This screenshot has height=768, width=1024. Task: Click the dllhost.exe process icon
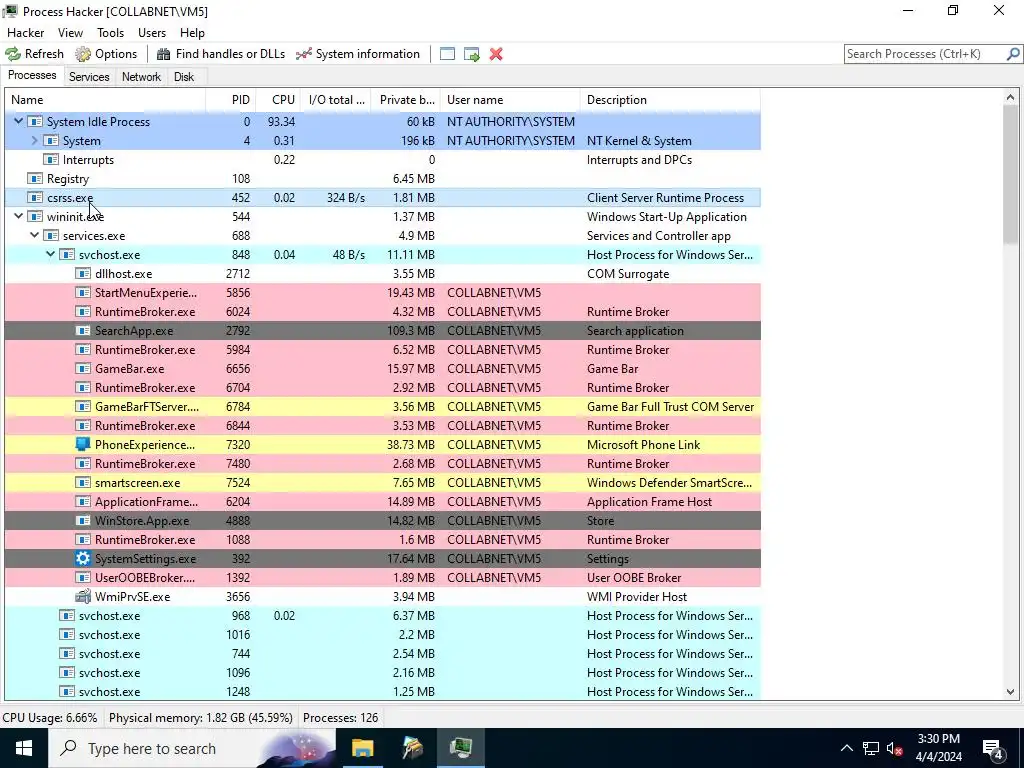click(x=83, y=274)
